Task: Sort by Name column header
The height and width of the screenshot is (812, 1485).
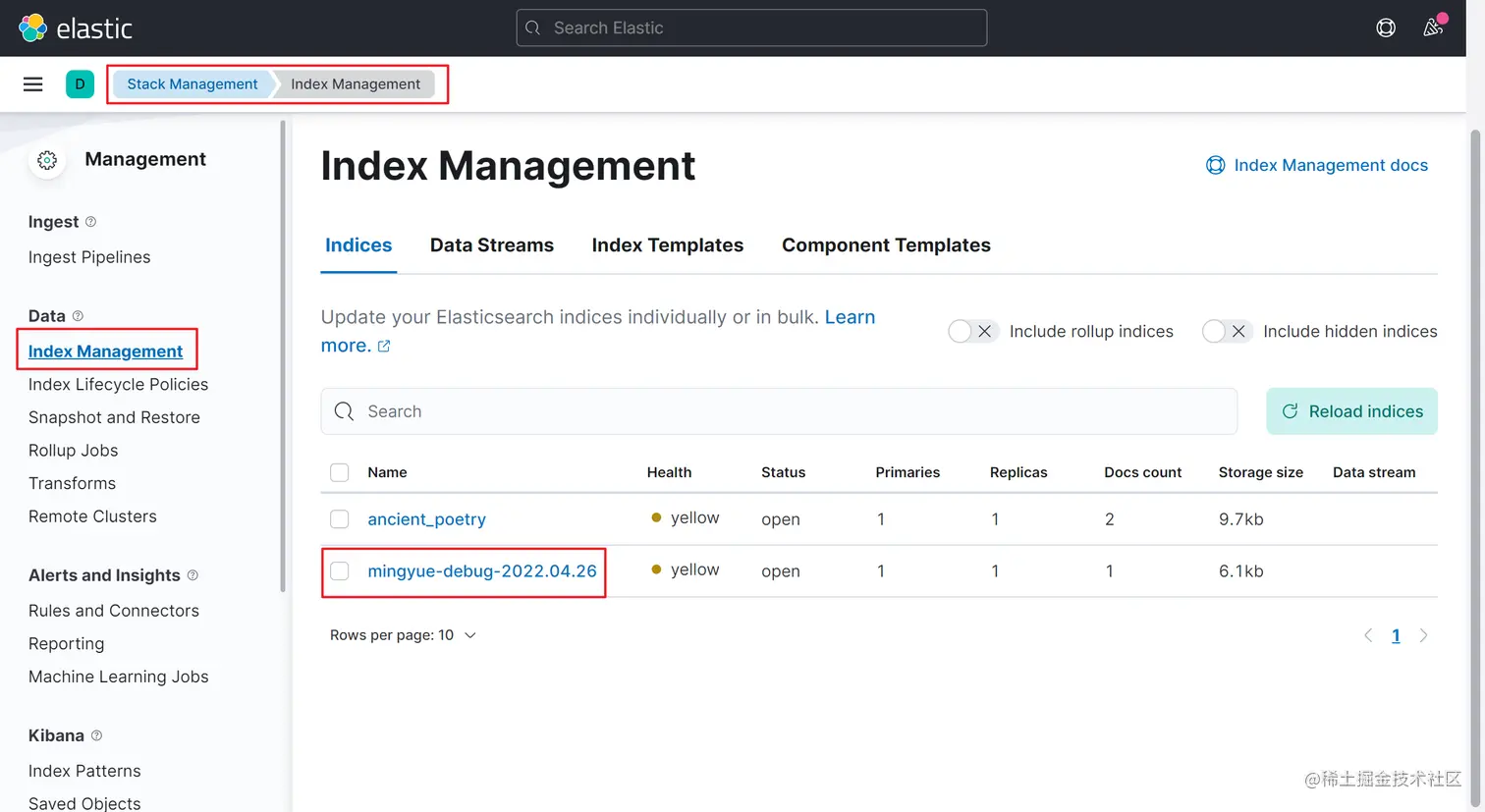Action: pyautogui.click(x=387, y=472)
